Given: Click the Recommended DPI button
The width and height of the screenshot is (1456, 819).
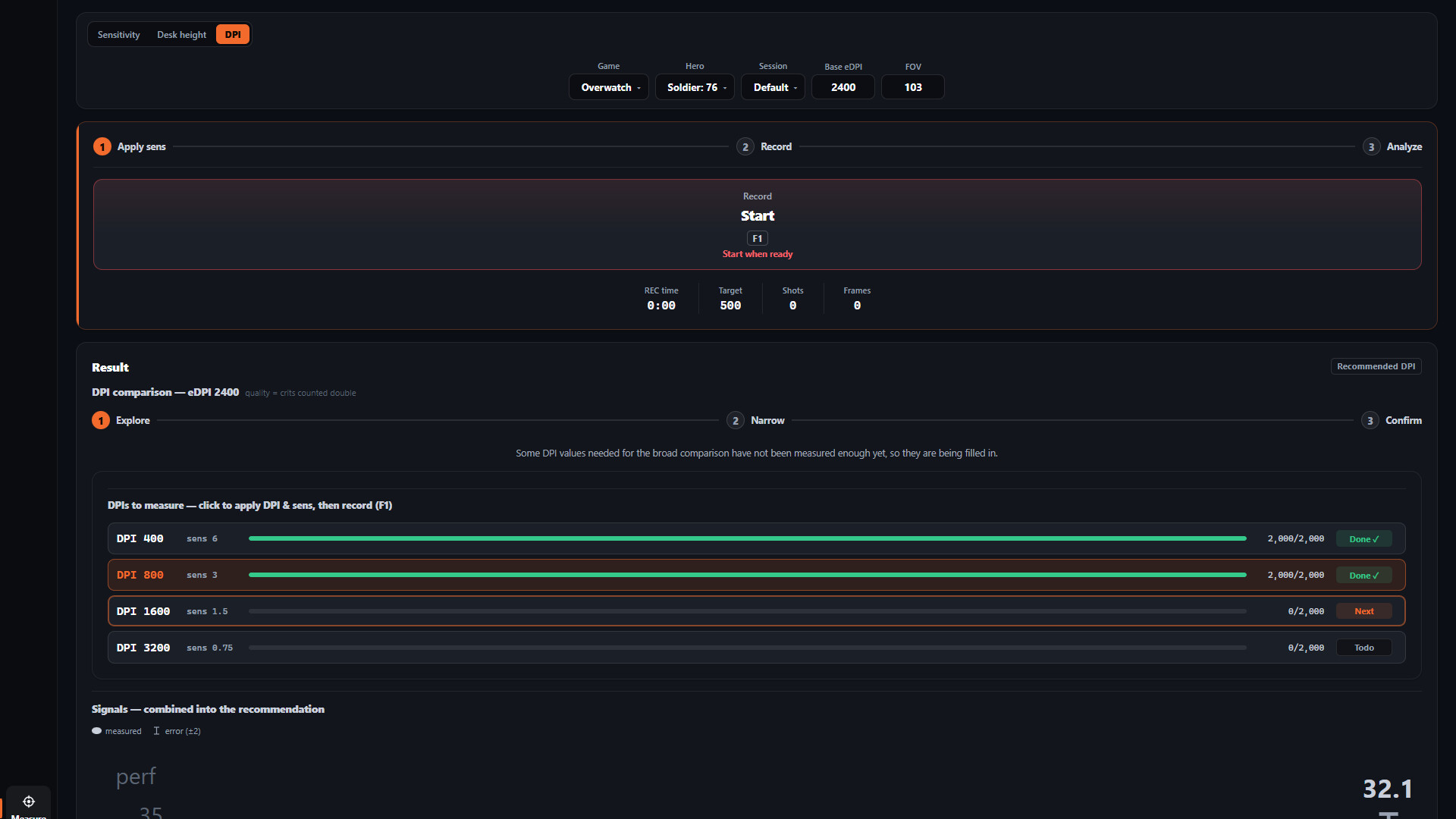Looking at the screenshot, I should [x=1376, y=366].
